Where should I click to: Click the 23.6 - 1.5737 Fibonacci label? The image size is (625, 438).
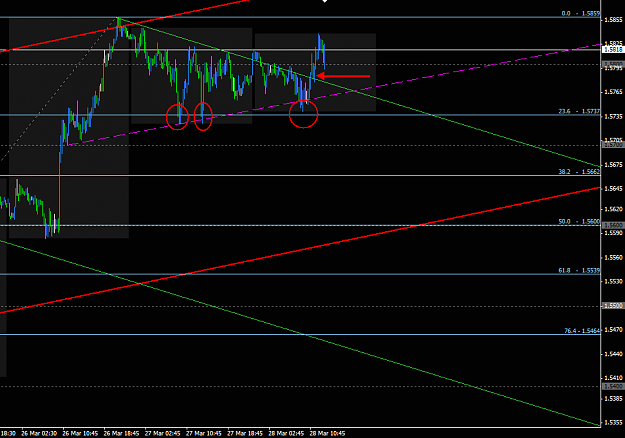[579, 112]
